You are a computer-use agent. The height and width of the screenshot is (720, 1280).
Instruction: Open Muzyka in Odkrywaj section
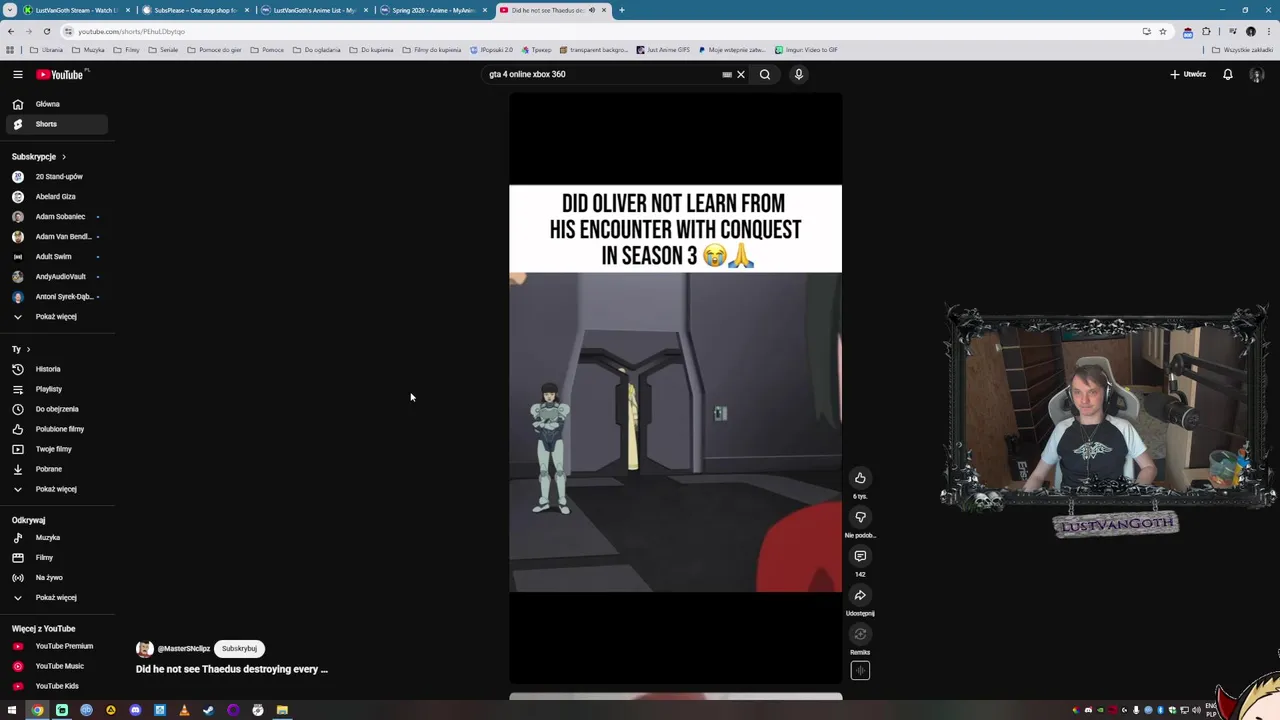56,538
